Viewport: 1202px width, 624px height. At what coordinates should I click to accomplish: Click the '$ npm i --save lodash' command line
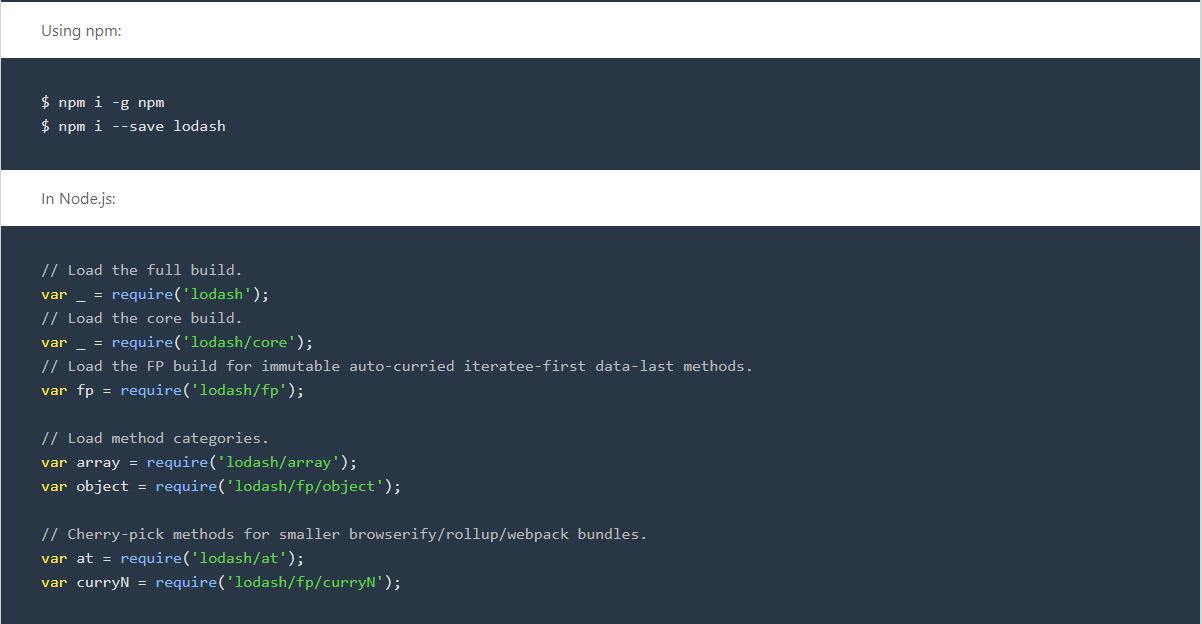(x=133, y=126)
